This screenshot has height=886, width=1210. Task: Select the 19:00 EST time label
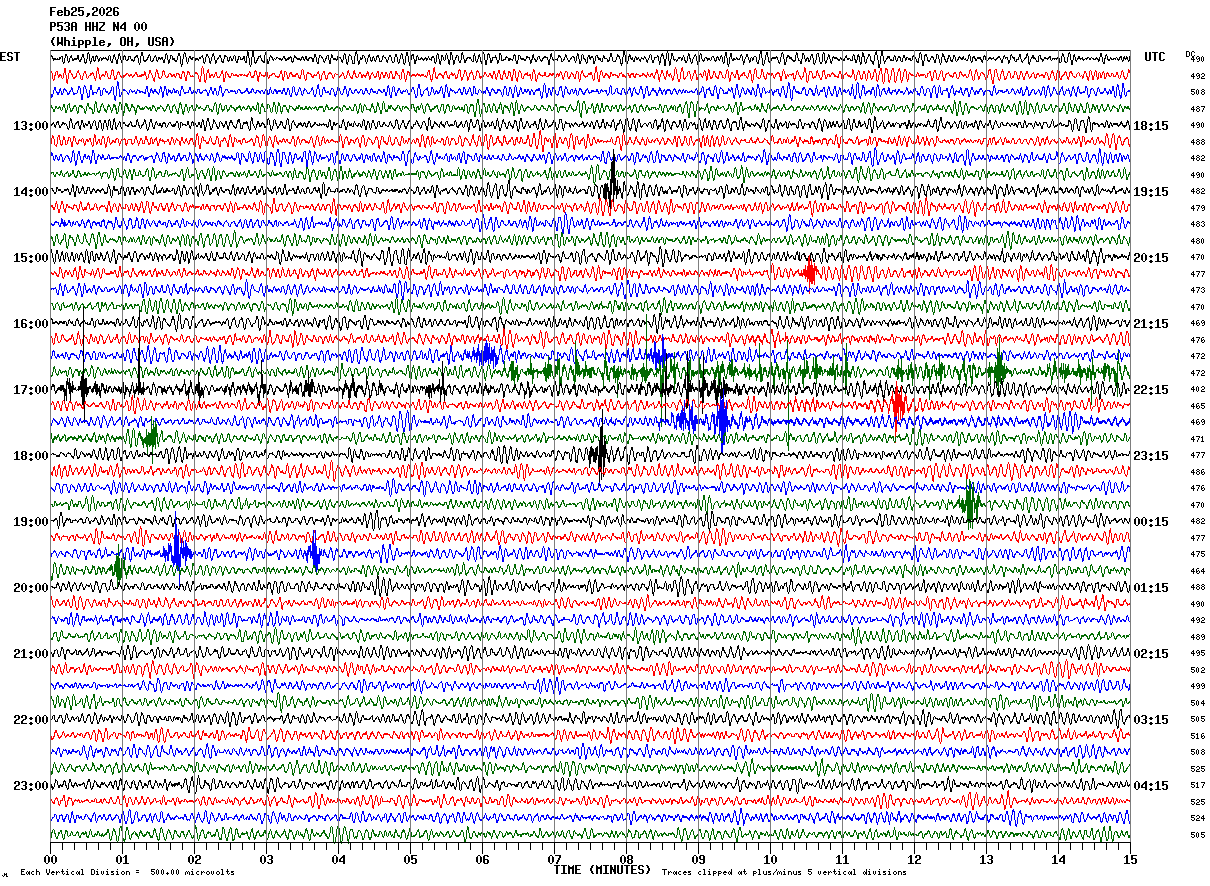coord(31,521)
